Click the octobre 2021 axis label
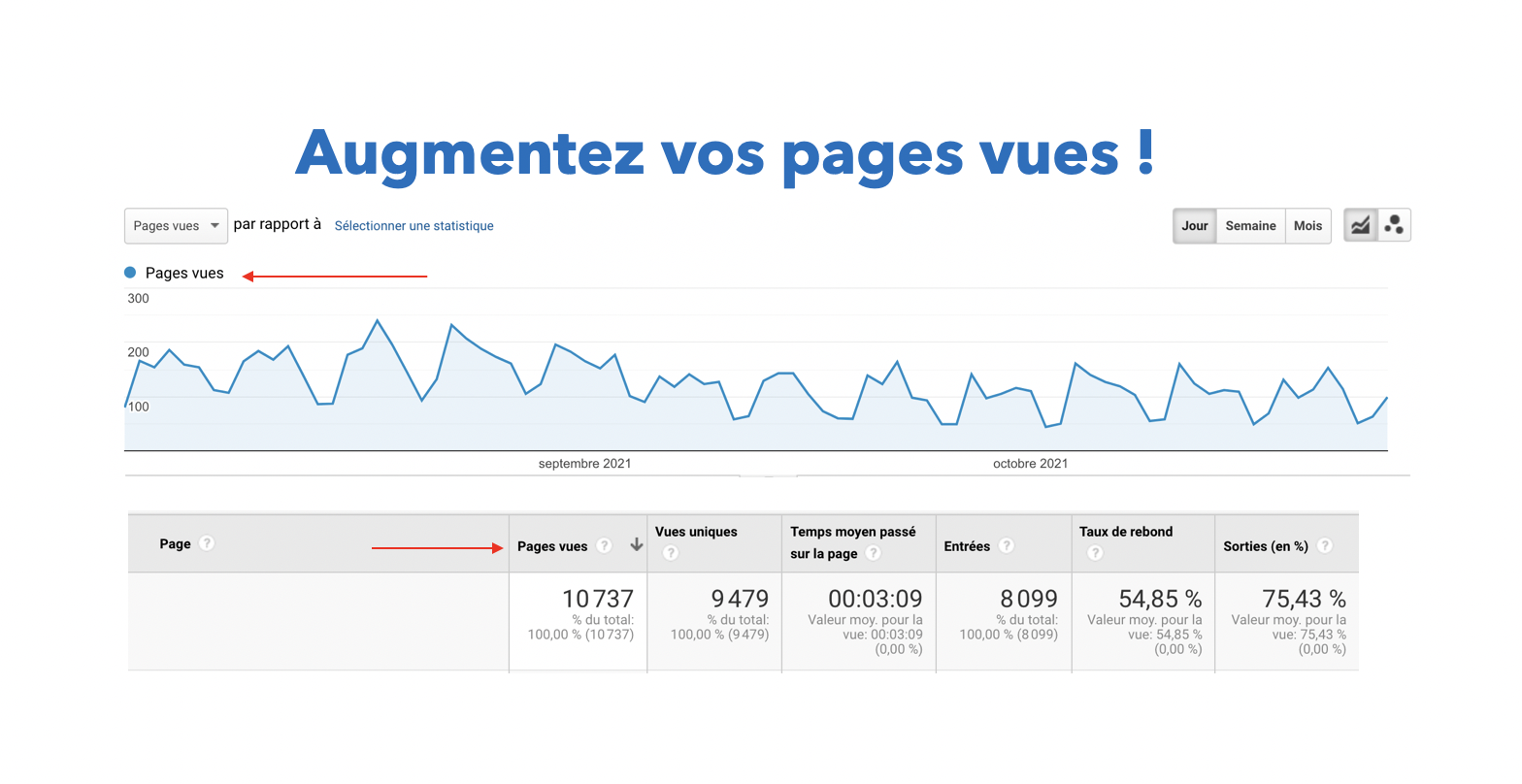Screen dimensions: 1522x784 (1030, 464)
